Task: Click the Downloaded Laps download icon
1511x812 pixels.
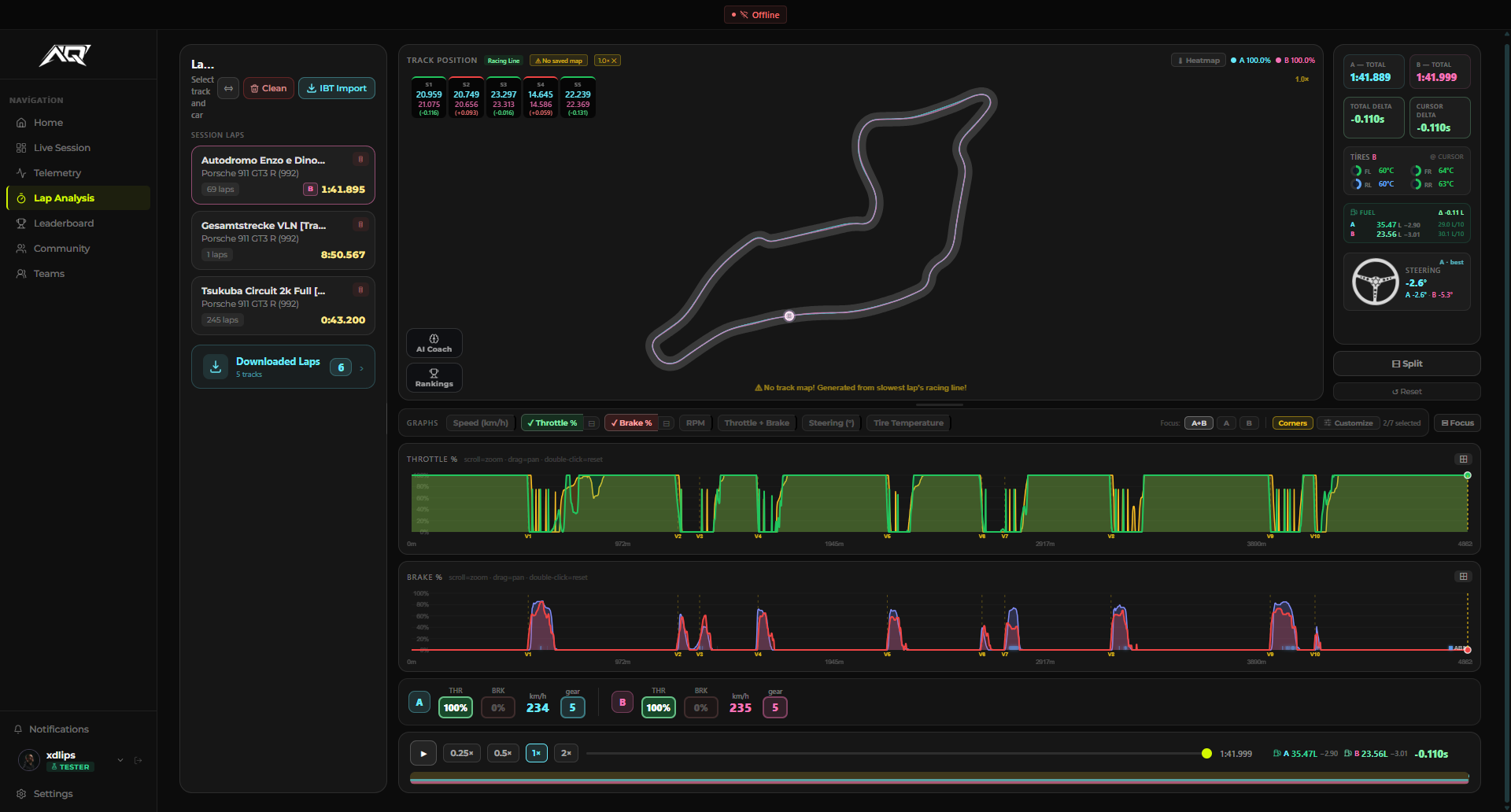Action: (x=216, y=367)
